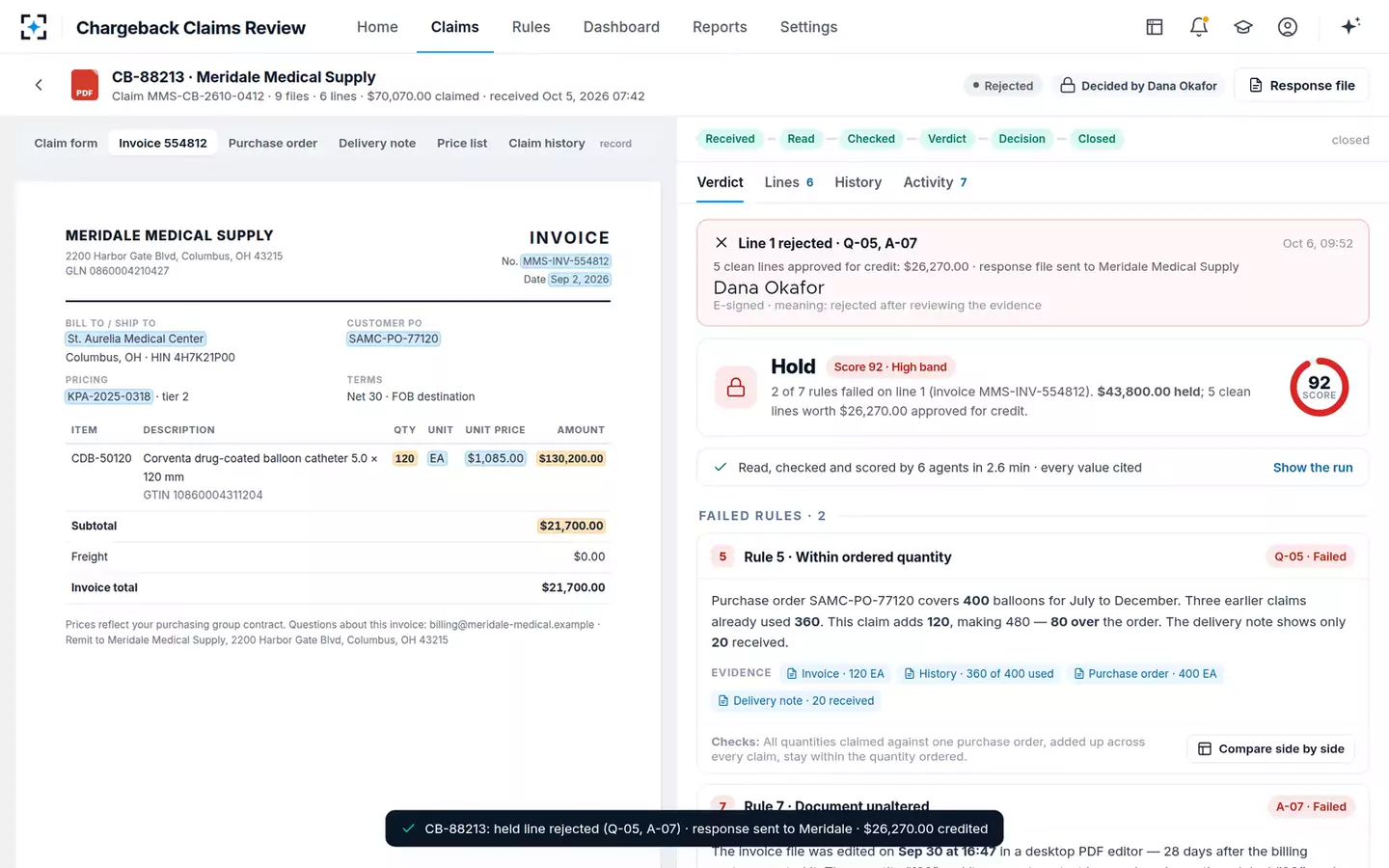Open the Response file button
The height and width of the screenshot is (868, 1389).
pos(1301,86)
